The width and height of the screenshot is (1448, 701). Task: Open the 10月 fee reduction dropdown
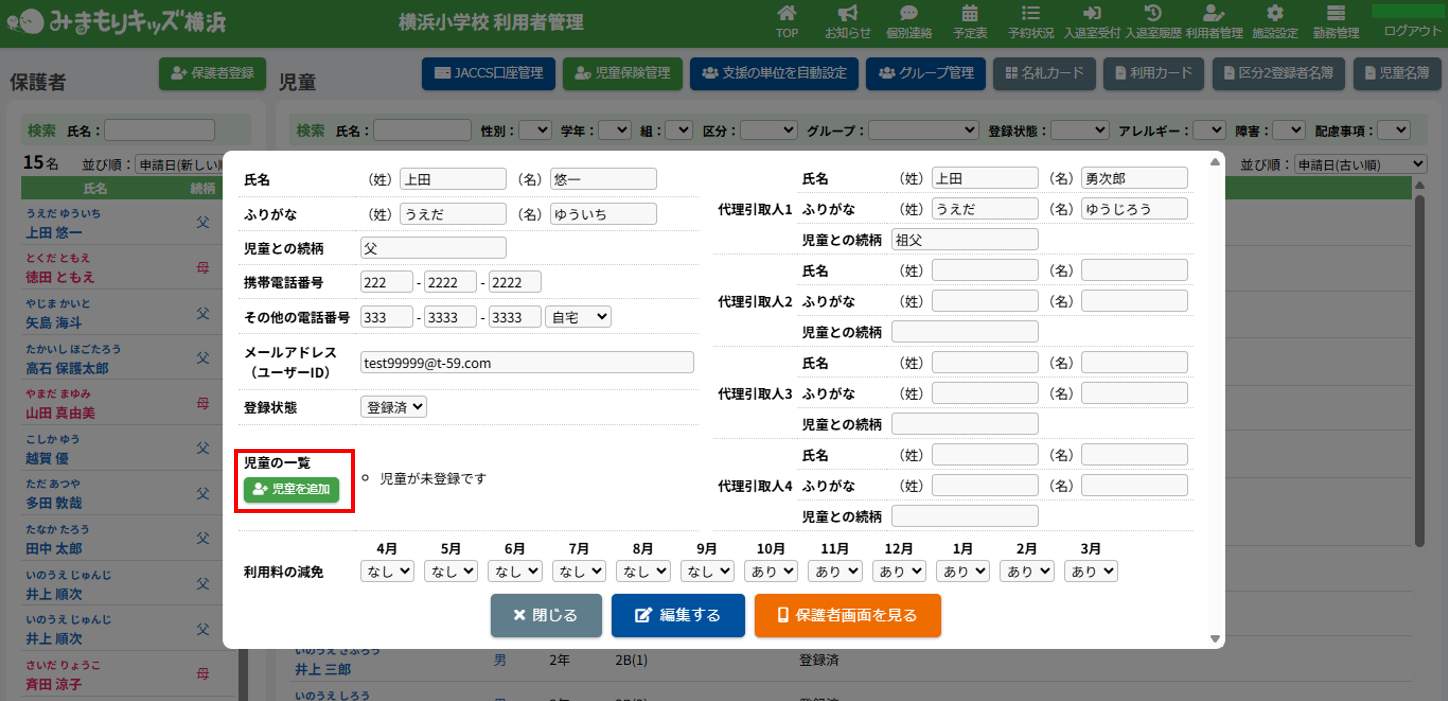click(x=771, y=571)
